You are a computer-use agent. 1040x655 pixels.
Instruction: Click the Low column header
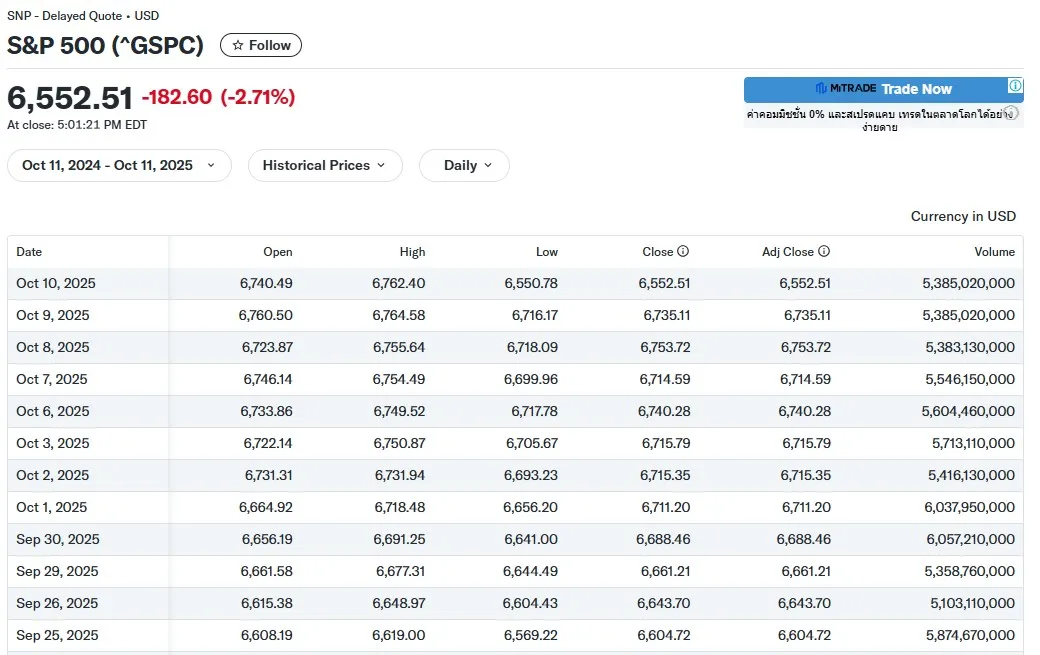[546, 252]
